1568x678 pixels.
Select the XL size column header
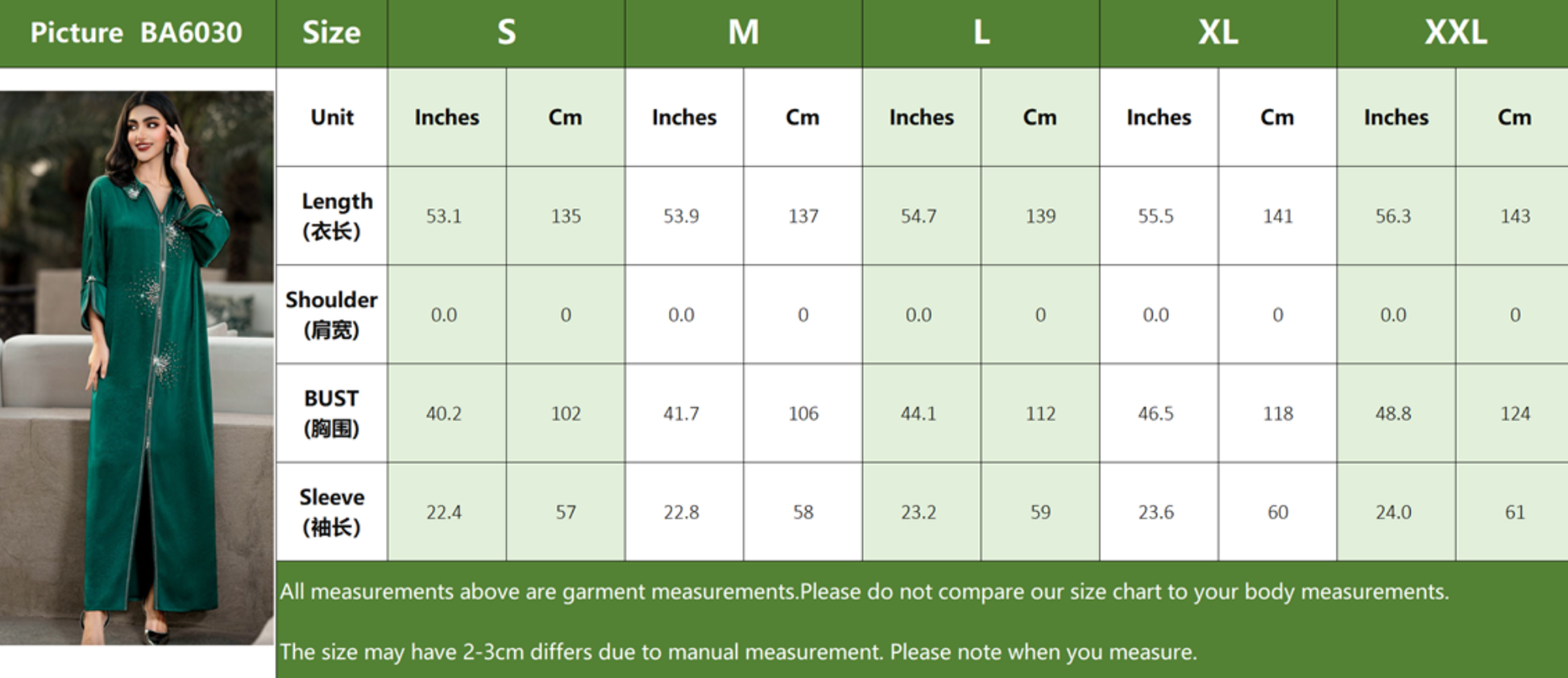coord(1218,33)
